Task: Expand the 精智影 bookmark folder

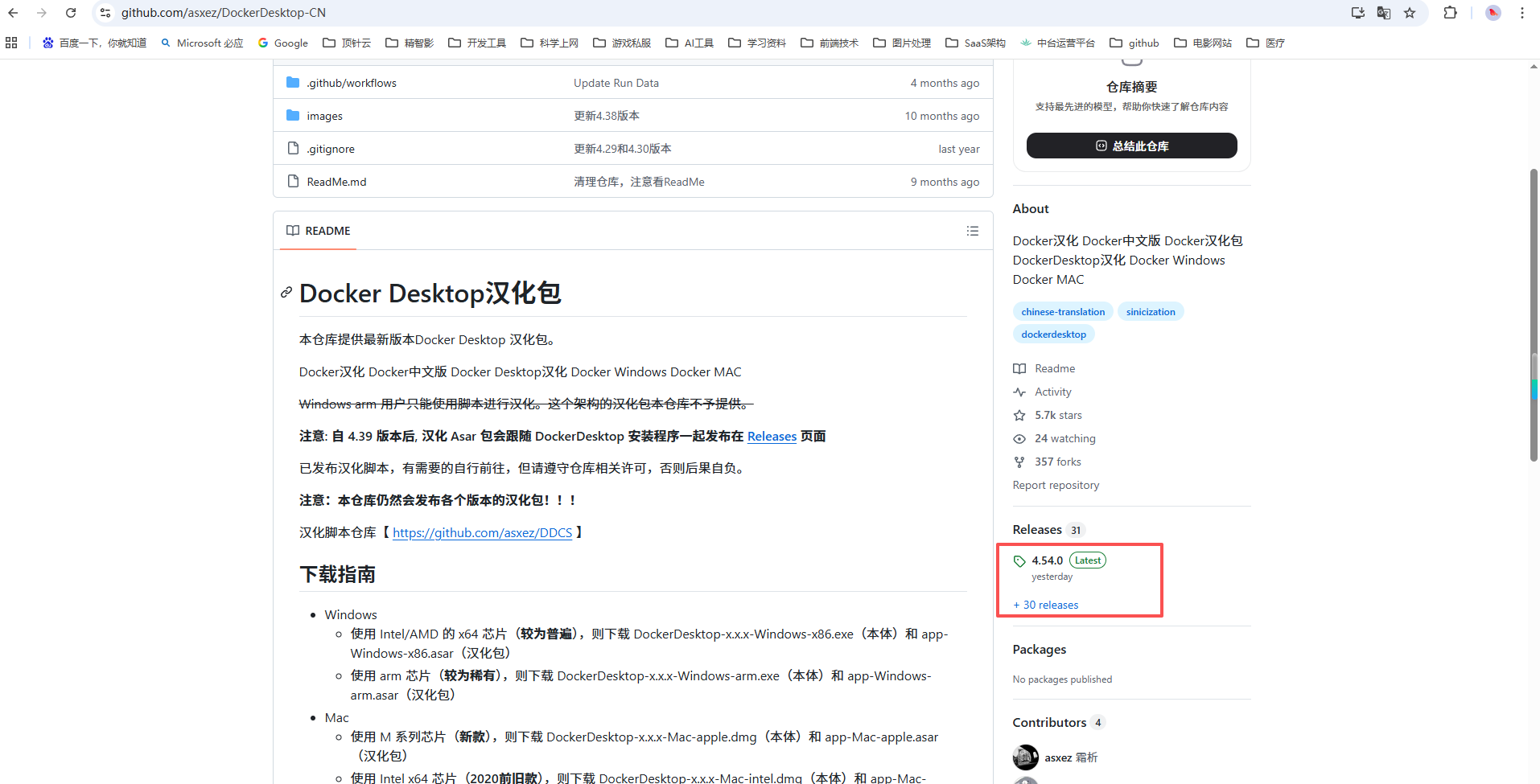Action: point(410,43)
